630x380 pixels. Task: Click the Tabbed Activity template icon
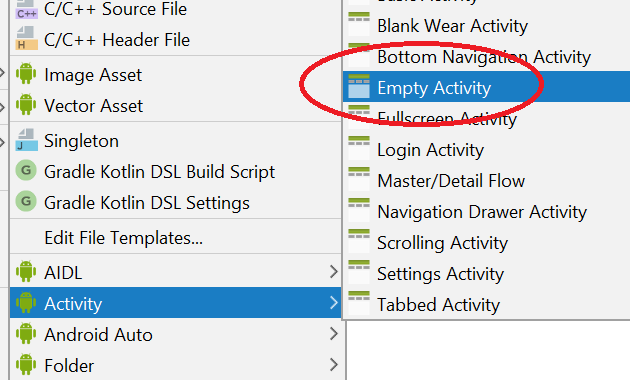point(359,302)
